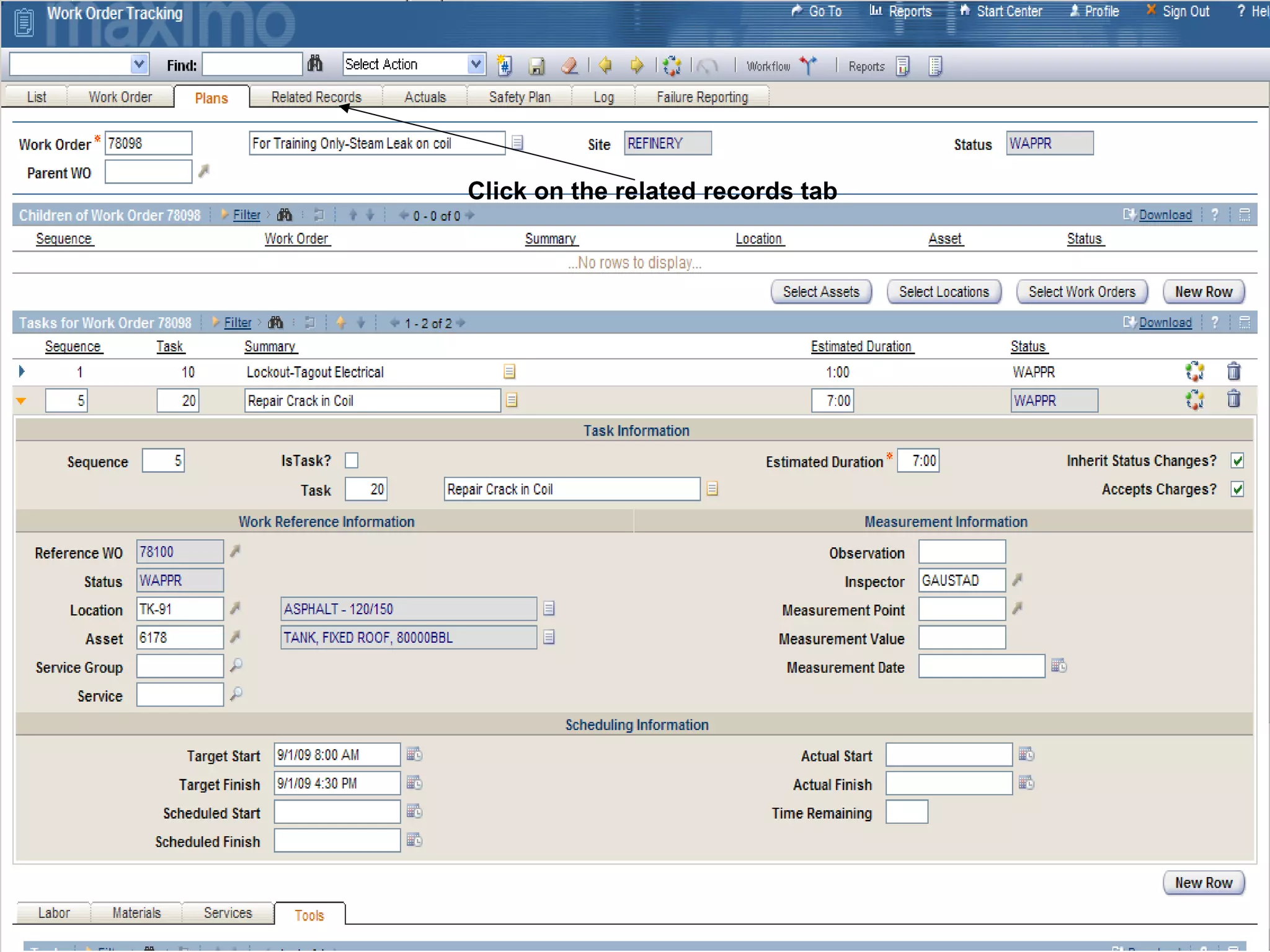Viewport: 1270px width, 952px height.
Task: Expand the Lockout-Tagout Electrical task row
Action: pyautogui.click(x=22, y=371)
